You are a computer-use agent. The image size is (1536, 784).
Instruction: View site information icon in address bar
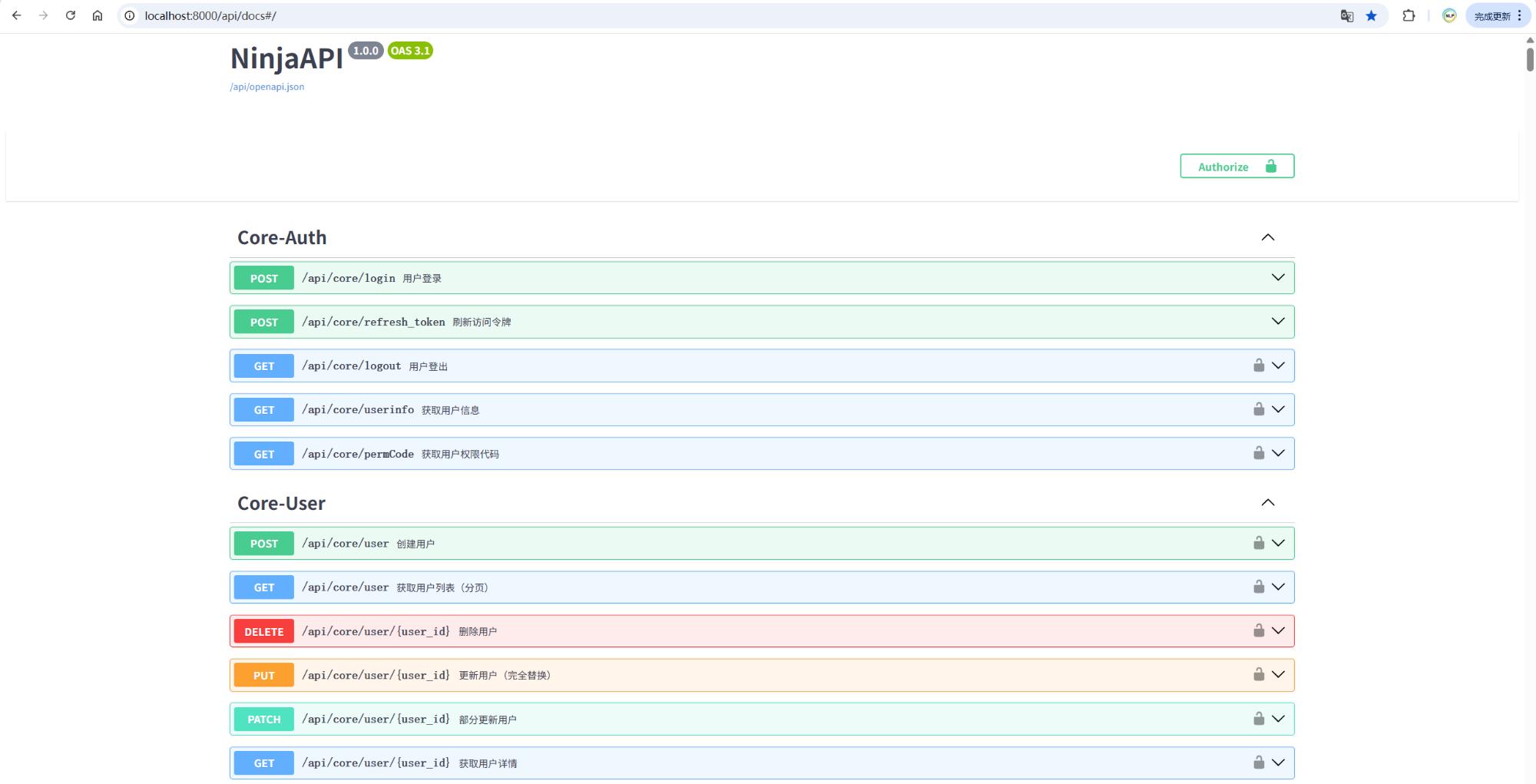coord(130,15)
